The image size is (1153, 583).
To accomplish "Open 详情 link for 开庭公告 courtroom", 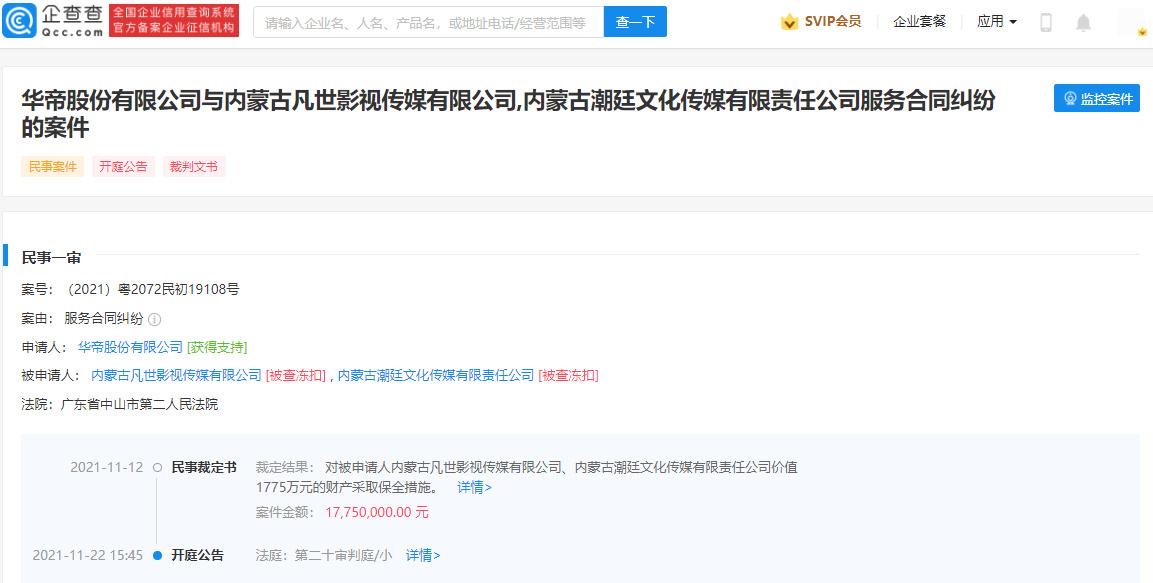I will [x=423, y=556].
